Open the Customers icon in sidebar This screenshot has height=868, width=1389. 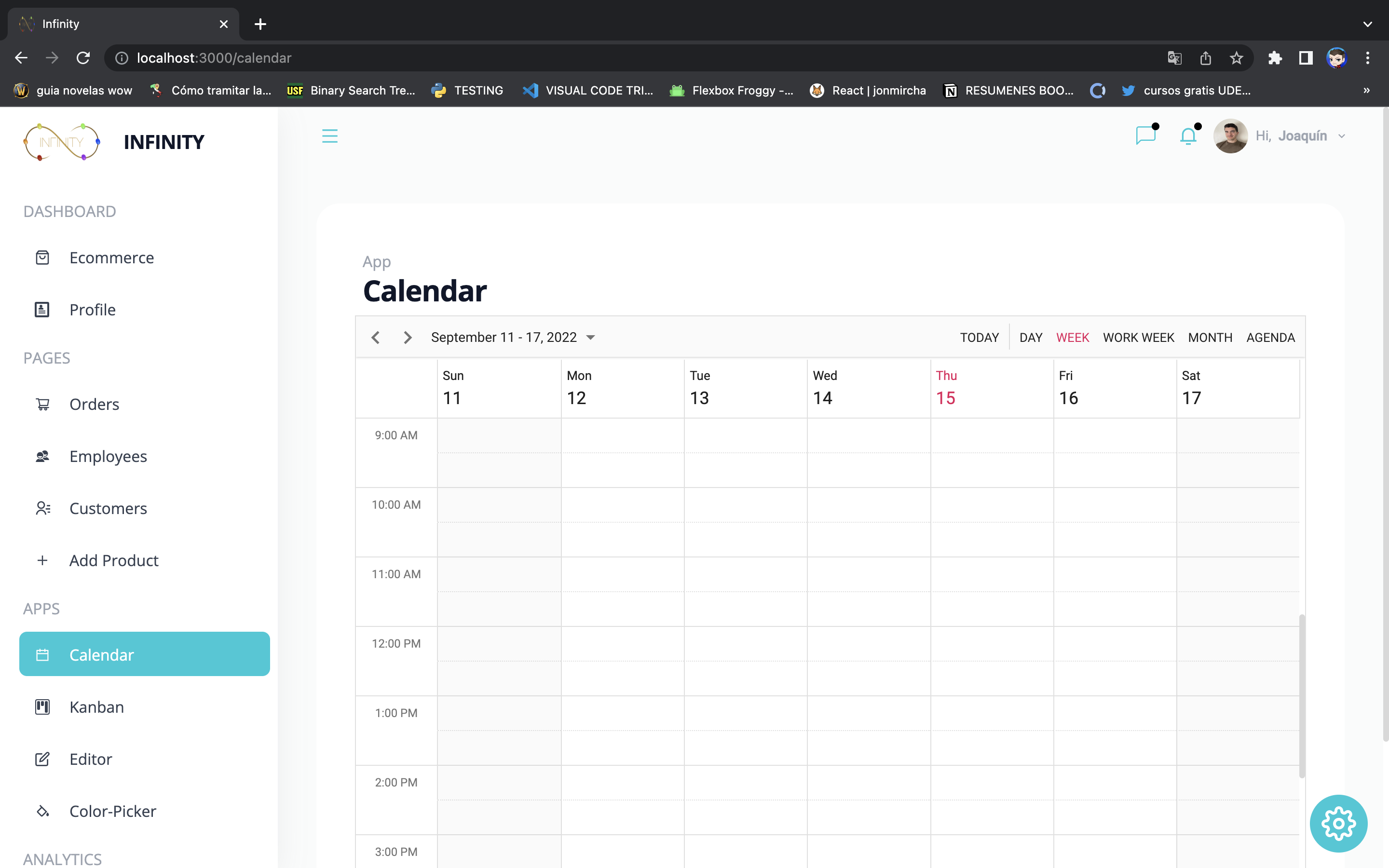pos(42,508)
